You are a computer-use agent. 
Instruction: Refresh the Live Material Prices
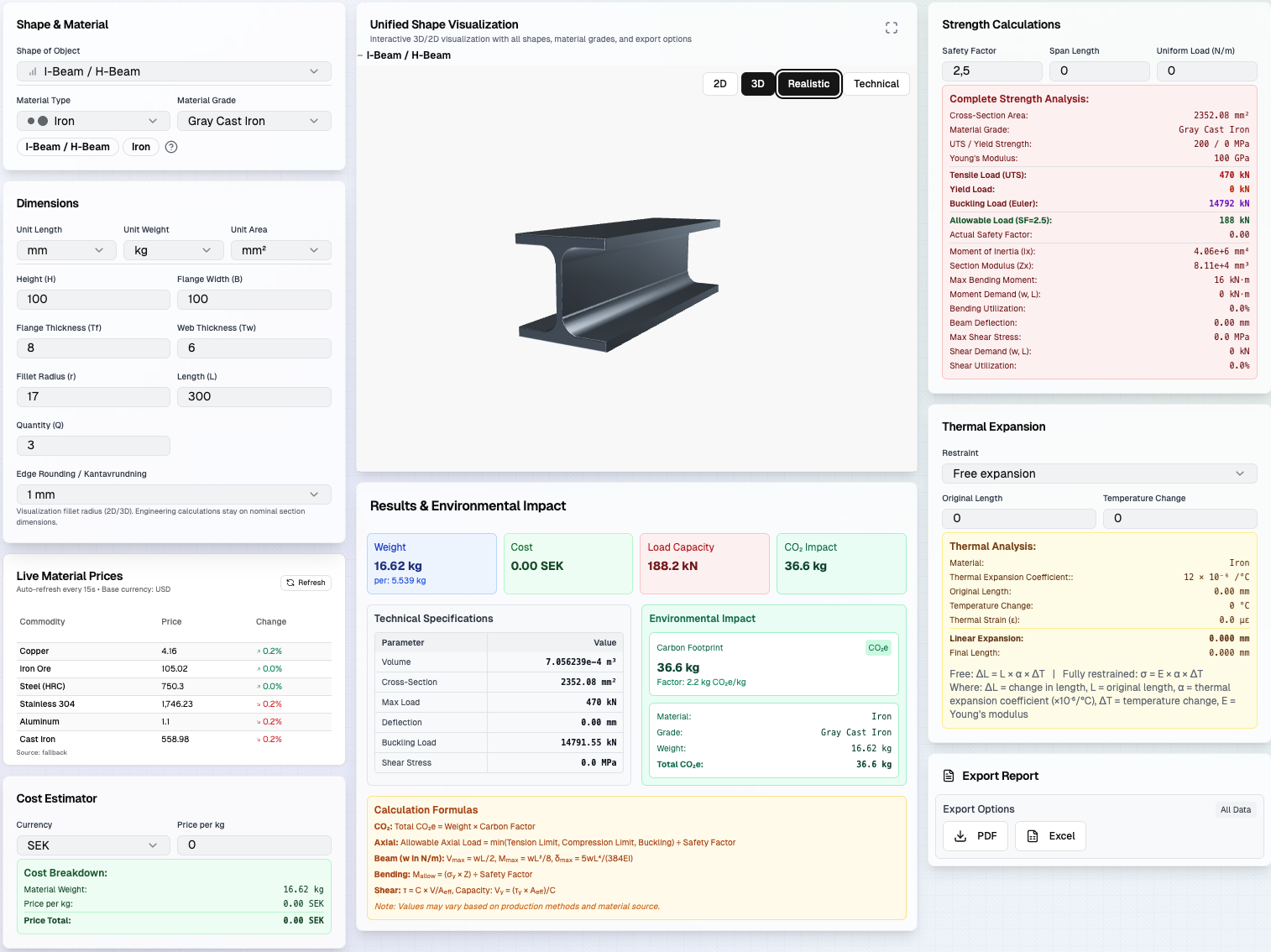click(x=306, y=582)
